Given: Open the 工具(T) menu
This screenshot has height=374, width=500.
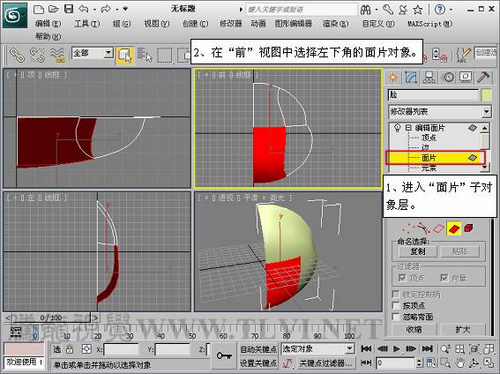Looking at the screenshot, I should click(86, 24).
